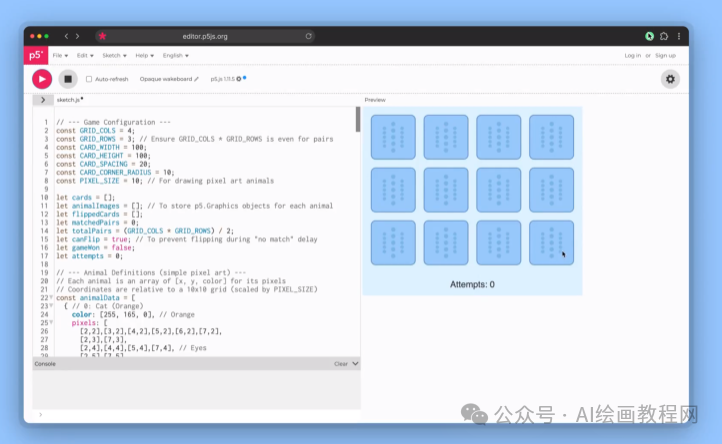Reload the page with the refresh icon
This screenshot has height=444, width=722.
point(309,36)
